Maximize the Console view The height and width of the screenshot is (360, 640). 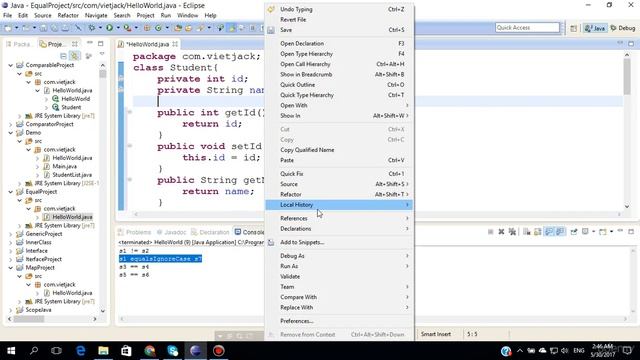(631, 231)
